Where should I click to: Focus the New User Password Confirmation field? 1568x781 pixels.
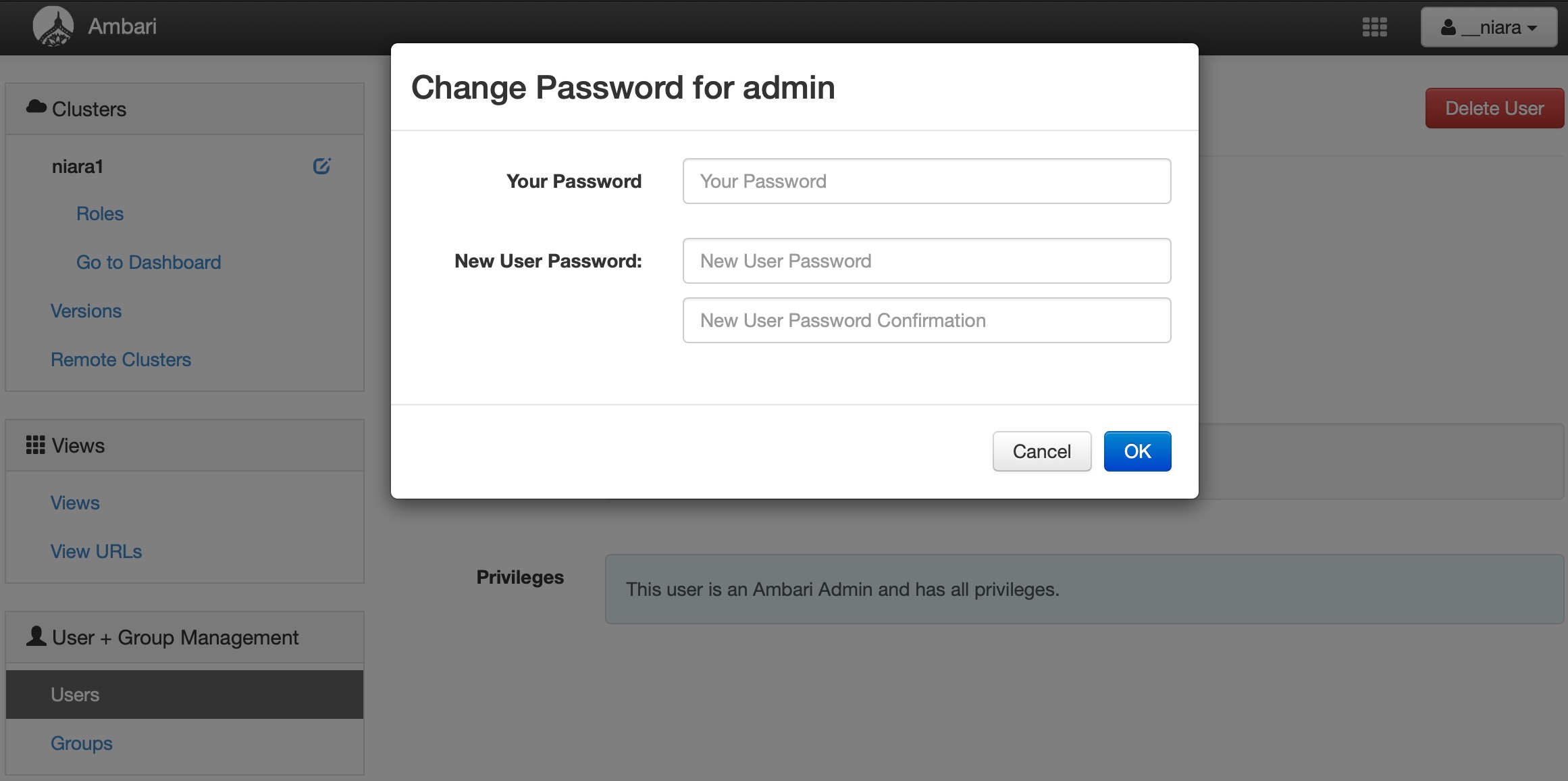926,320
